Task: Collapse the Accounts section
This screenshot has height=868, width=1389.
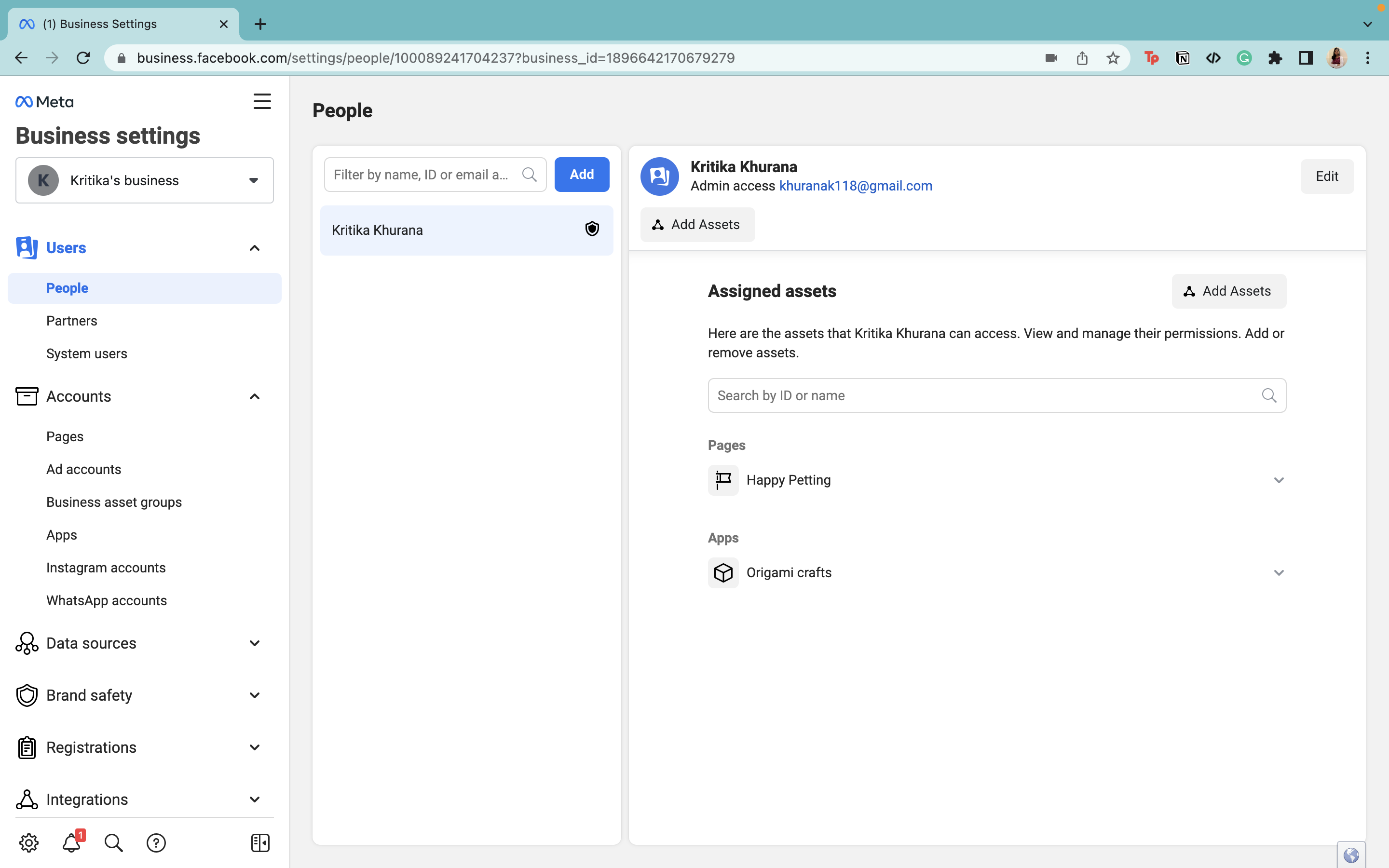Action: click(254, 397)
